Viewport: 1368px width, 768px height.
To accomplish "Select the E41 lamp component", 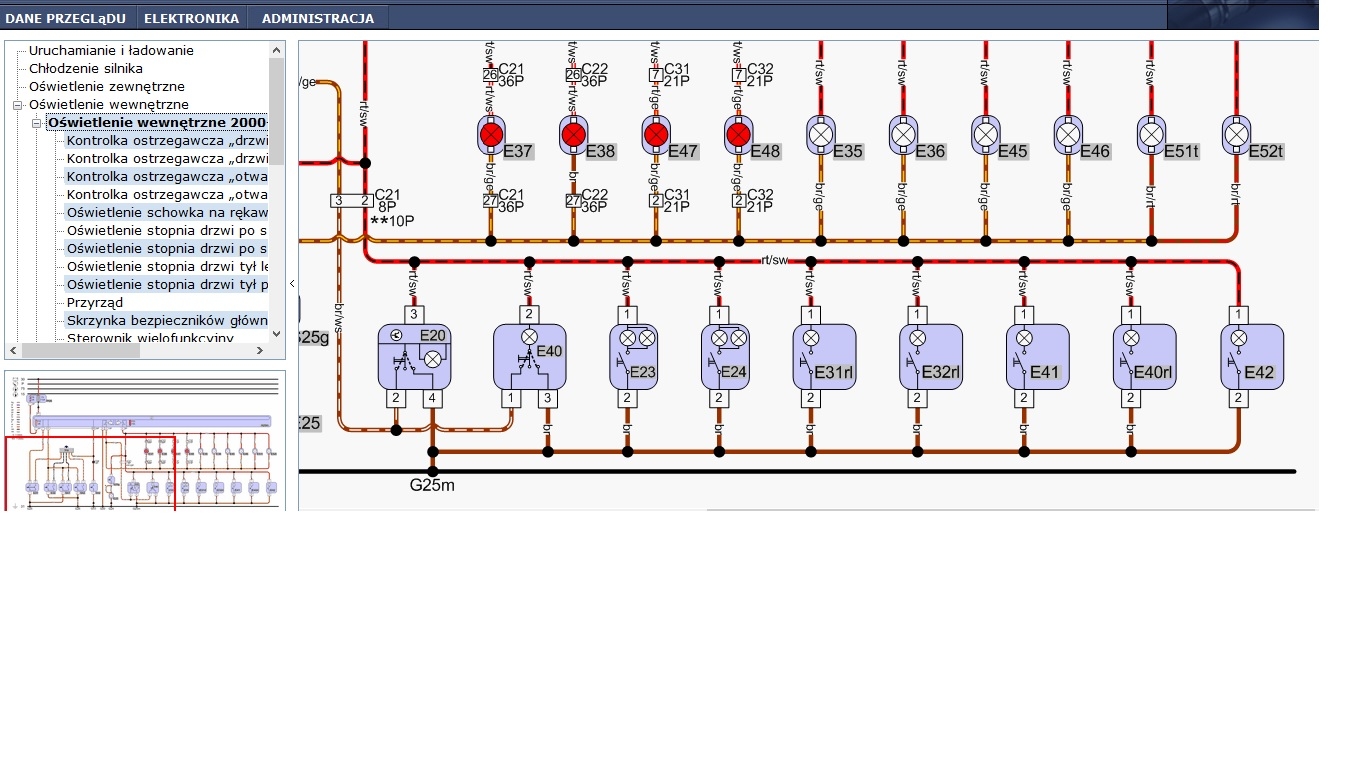I will coord(1038,357).
